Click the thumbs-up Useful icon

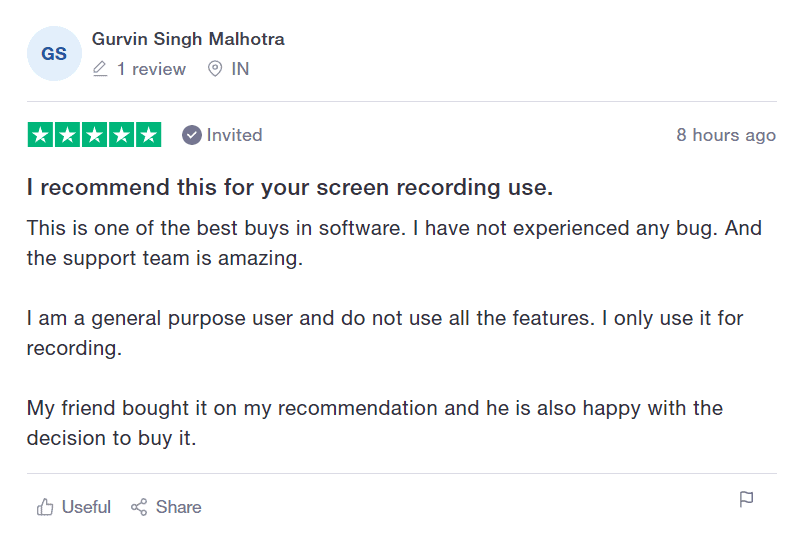pyautogui.click(x=45, y=507)
